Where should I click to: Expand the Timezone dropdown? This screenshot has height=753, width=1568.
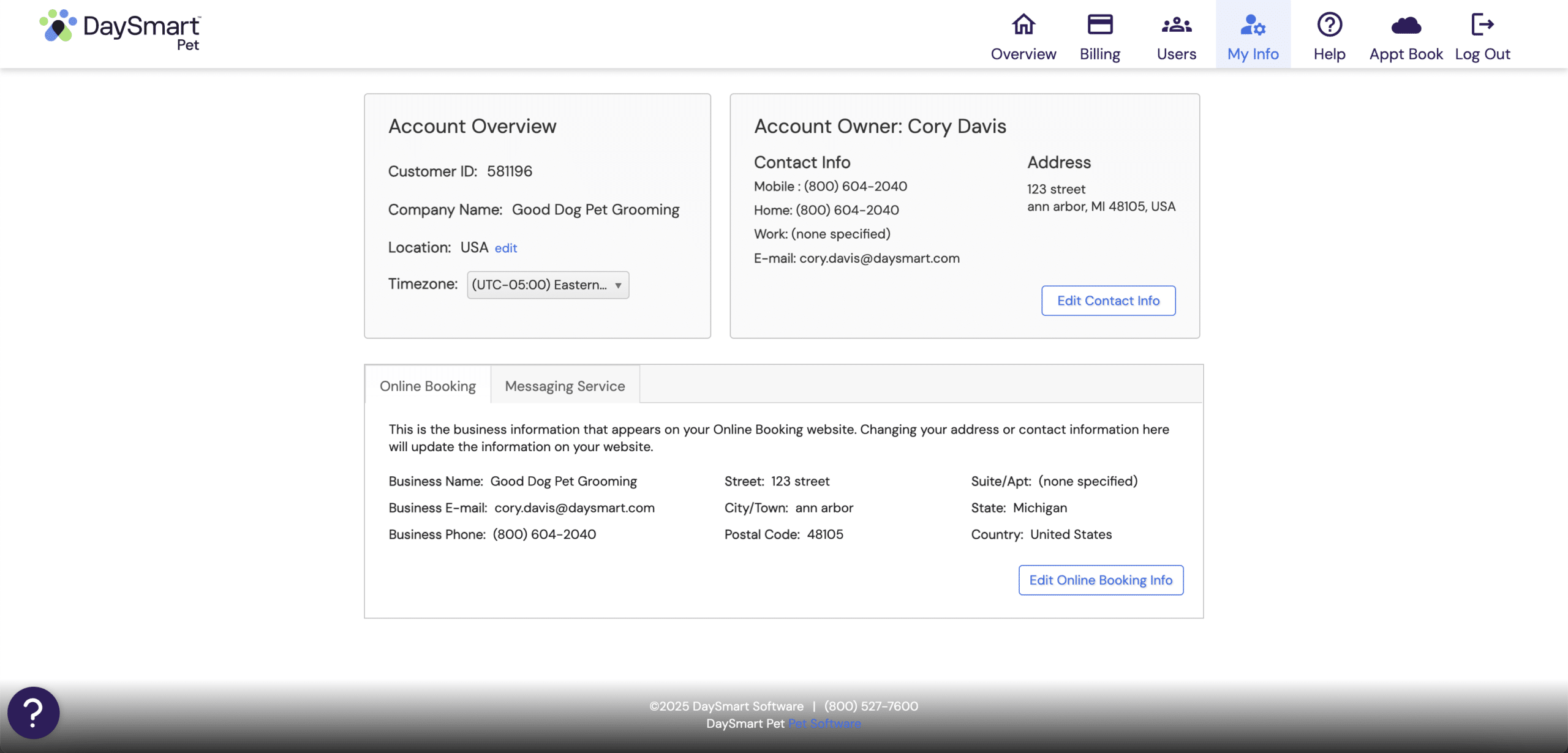(548, 285)
